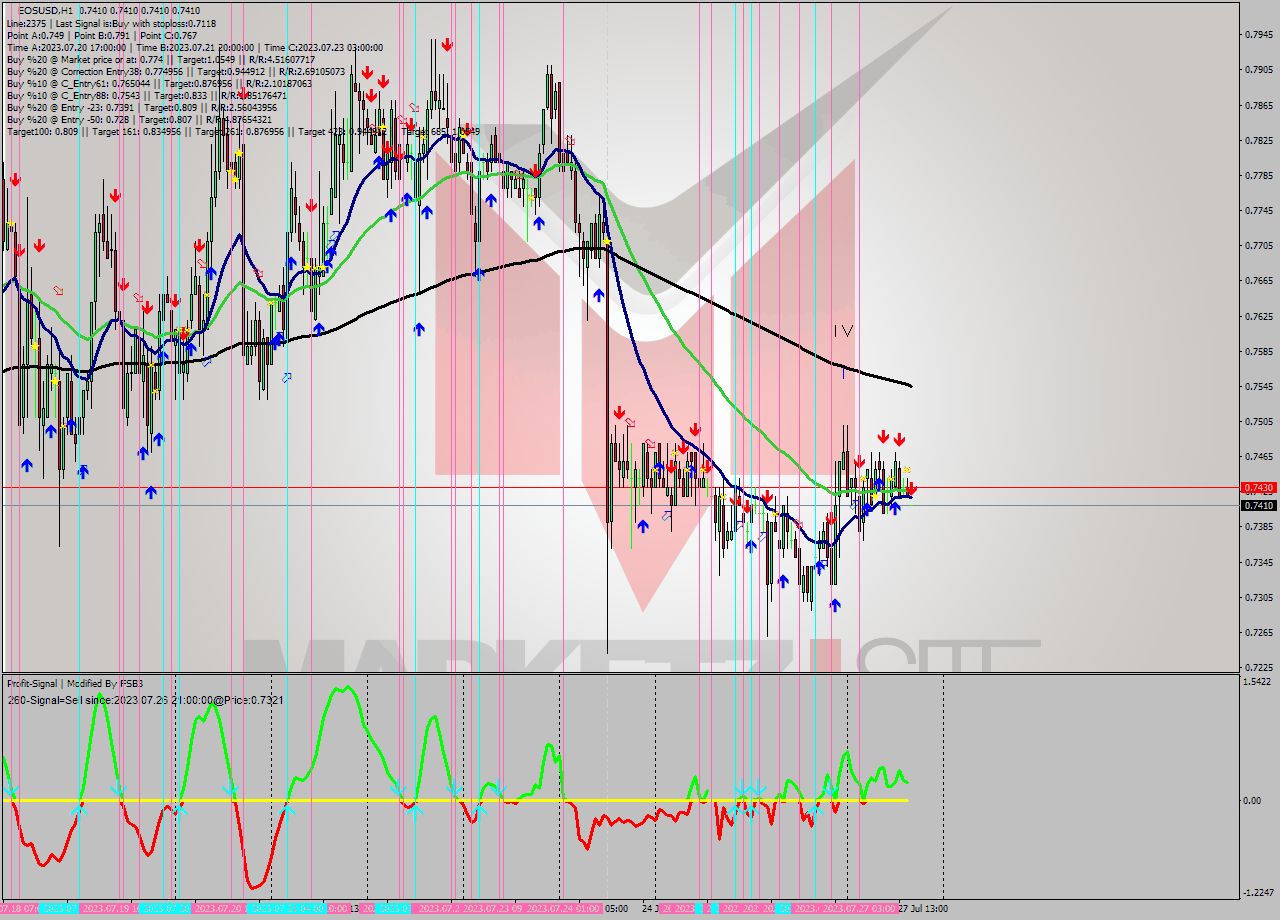Click the 'Profit-Signal | Modified By FSB3' indicator label
This screenshot has width=1280, height=920.
[75, 683]
